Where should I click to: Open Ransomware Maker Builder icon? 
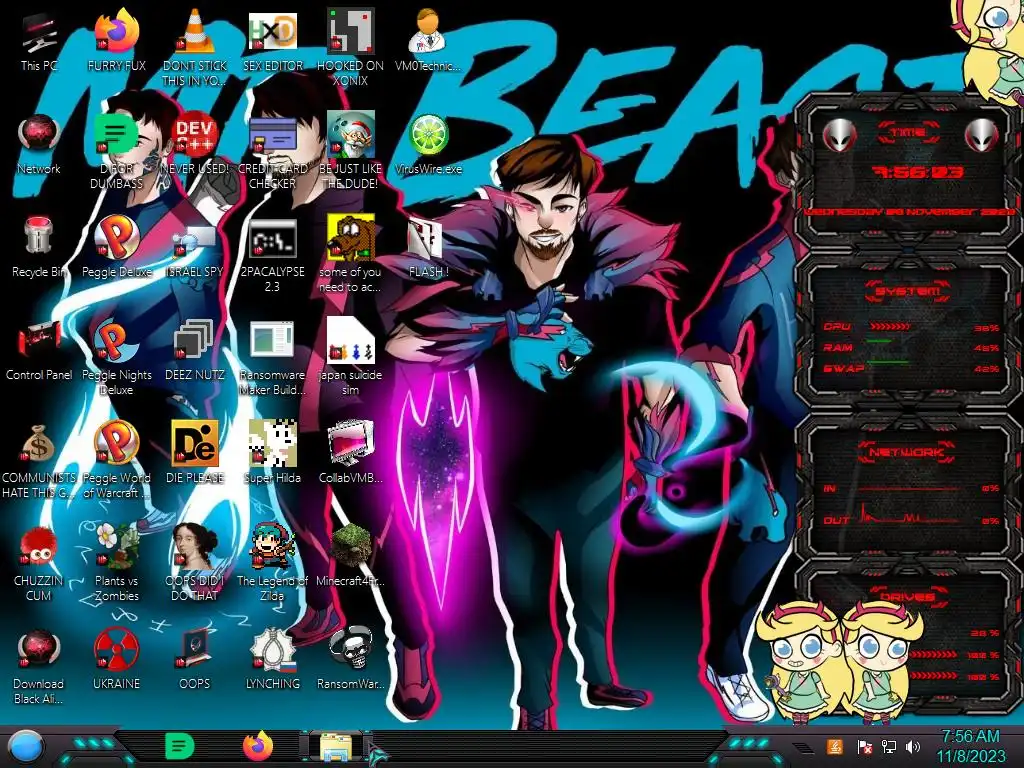(272, 358)
